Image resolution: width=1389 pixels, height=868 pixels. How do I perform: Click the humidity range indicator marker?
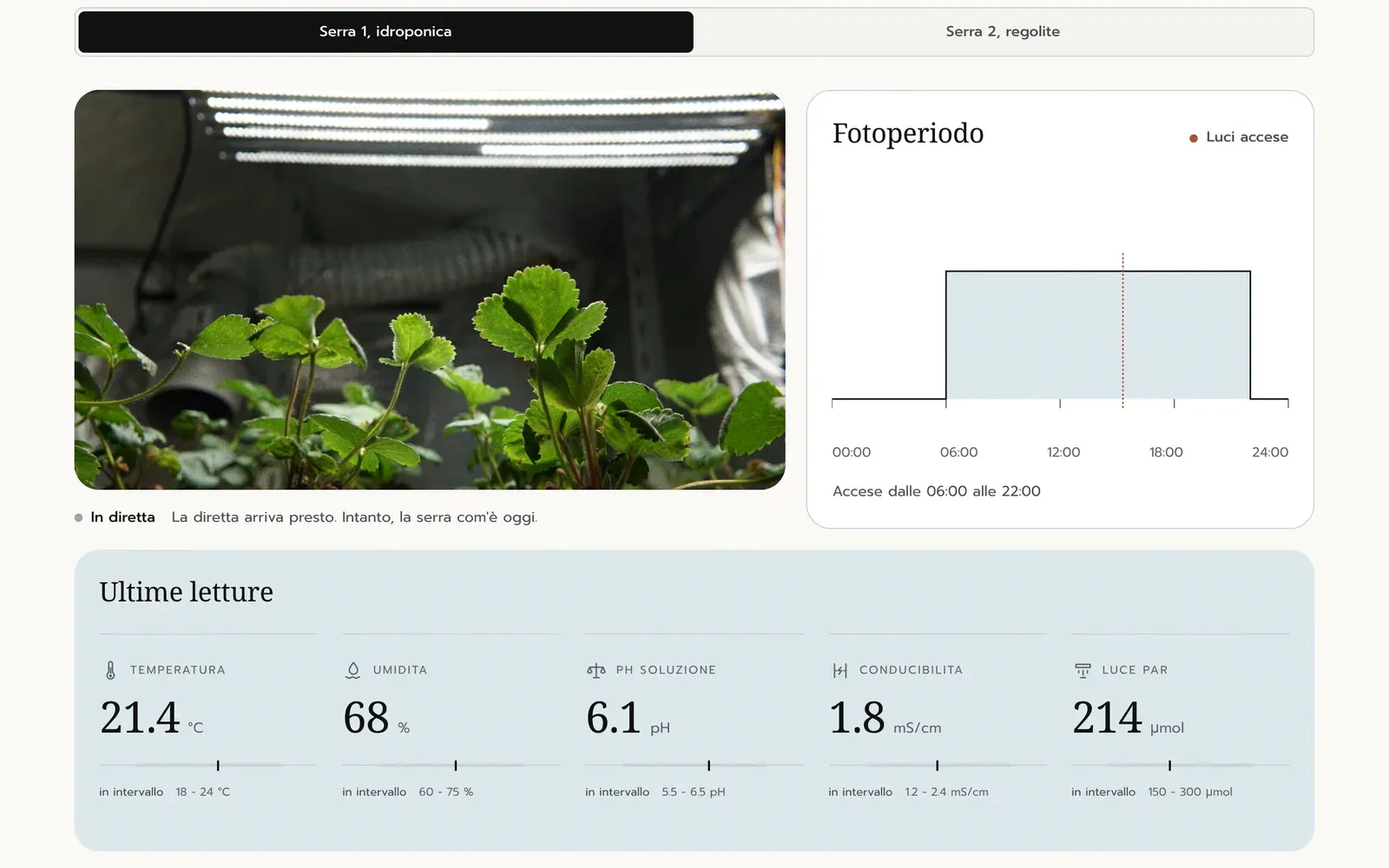(456, 766)
